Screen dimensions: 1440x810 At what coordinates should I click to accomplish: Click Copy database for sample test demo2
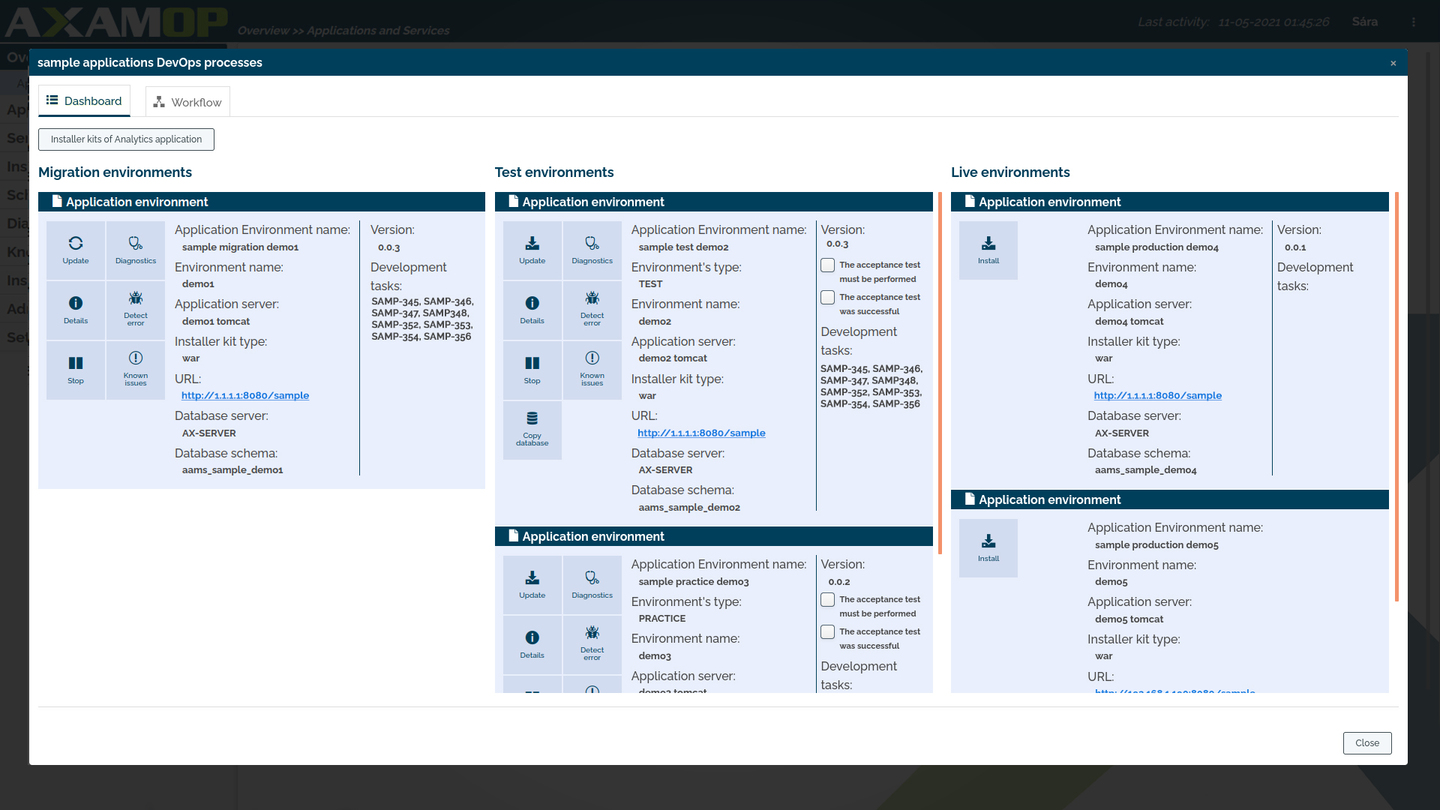tap(532, 430)
